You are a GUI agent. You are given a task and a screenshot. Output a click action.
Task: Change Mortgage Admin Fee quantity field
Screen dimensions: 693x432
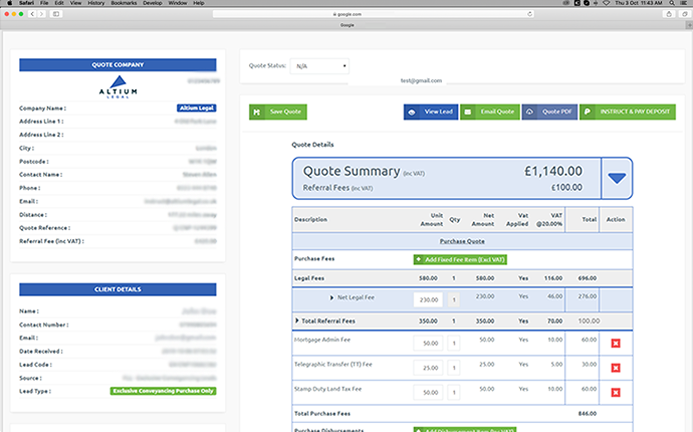pos(453,343)
